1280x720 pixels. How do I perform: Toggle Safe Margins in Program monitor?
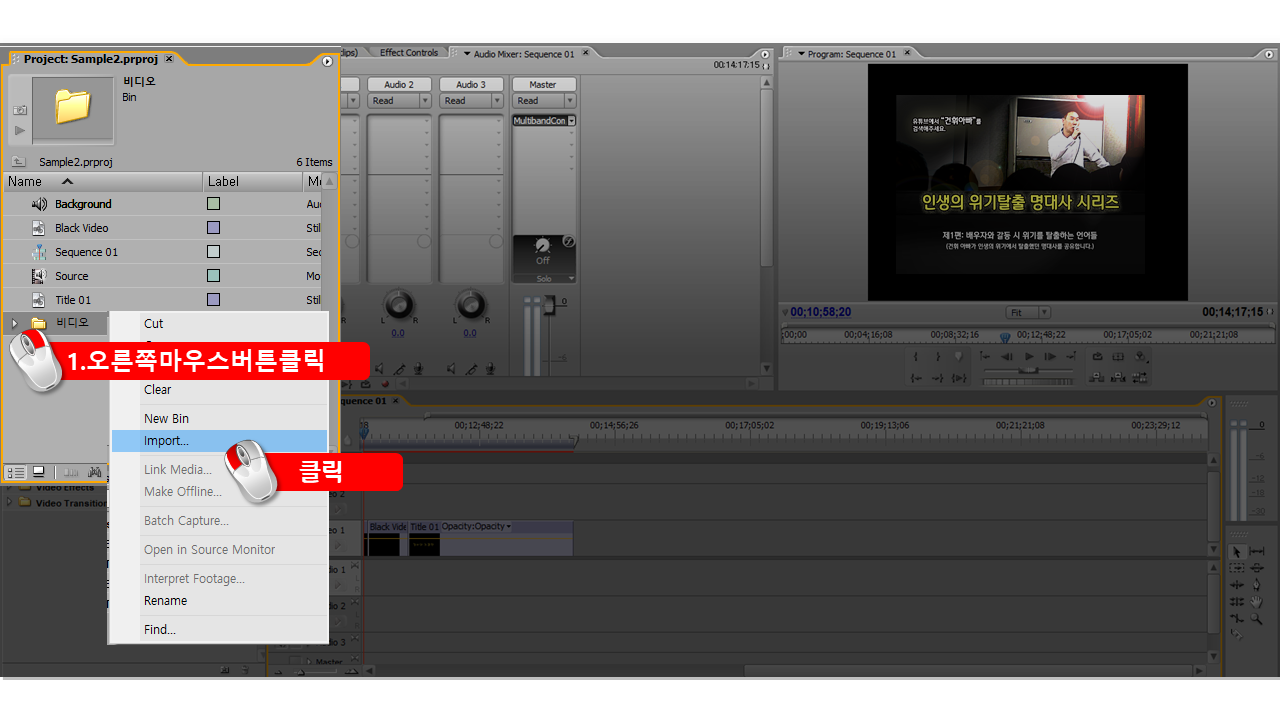tap(1118, 356)
